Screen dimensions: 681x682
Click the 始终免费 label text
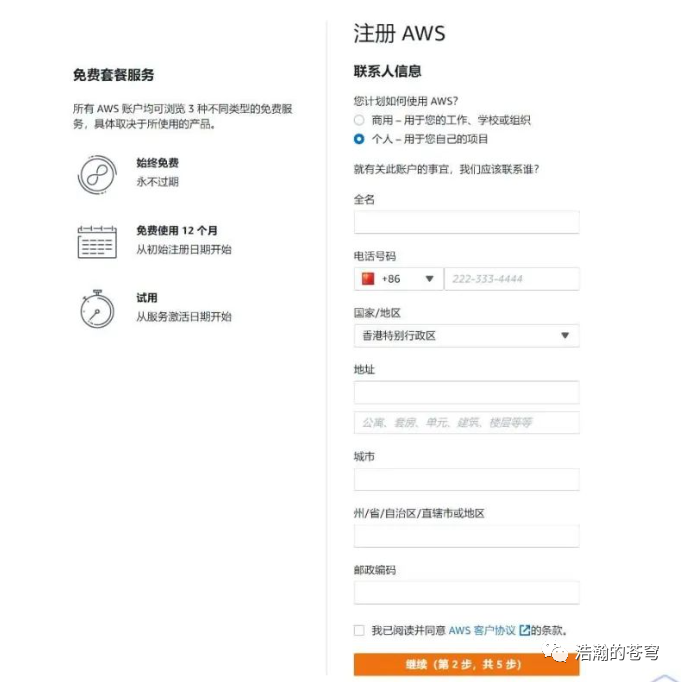pyautogui.click(x=157, y=163)
